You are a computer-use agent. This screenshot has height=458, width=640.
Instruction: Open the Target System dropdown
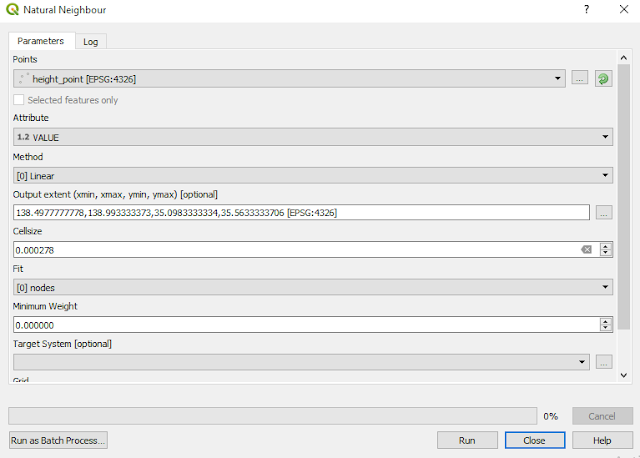301,362
